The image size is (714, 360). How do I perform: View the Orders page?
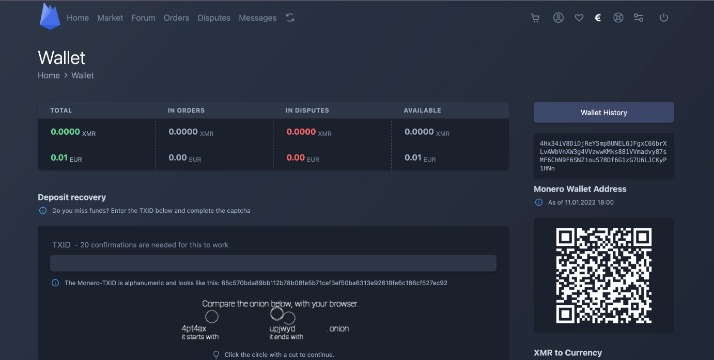pos(176,18)
